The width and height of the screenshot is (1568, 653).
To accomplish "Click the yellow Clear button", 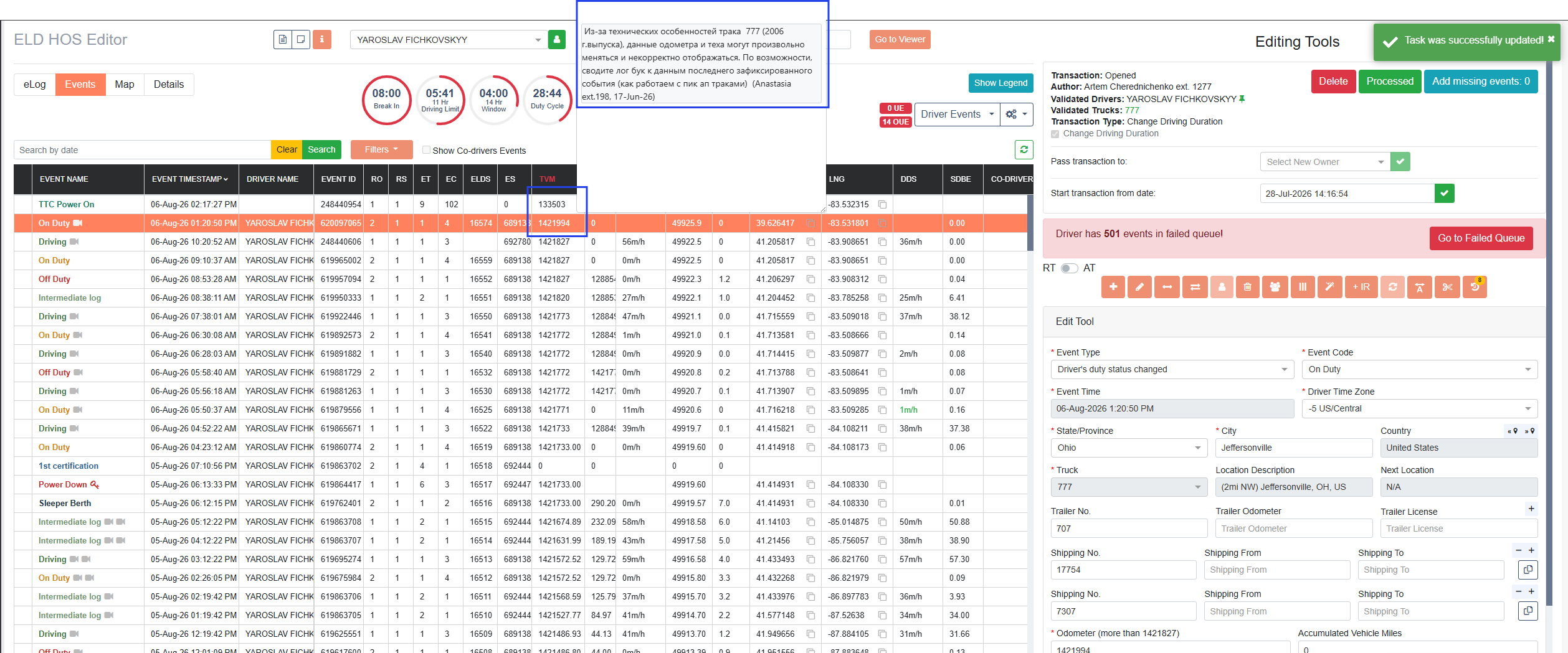I will 287,149.
